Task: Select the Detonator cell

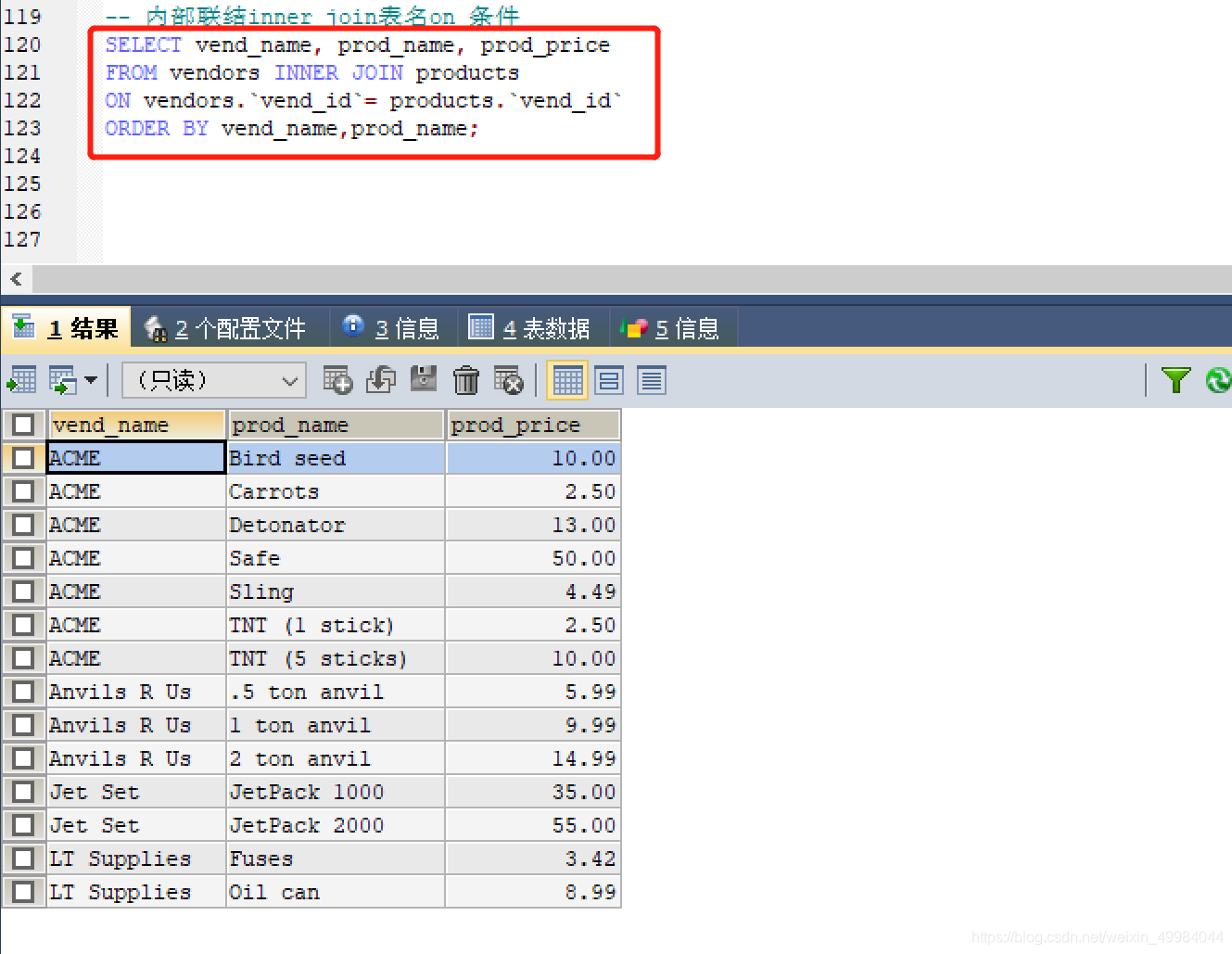Action: [x=336, y=525]
